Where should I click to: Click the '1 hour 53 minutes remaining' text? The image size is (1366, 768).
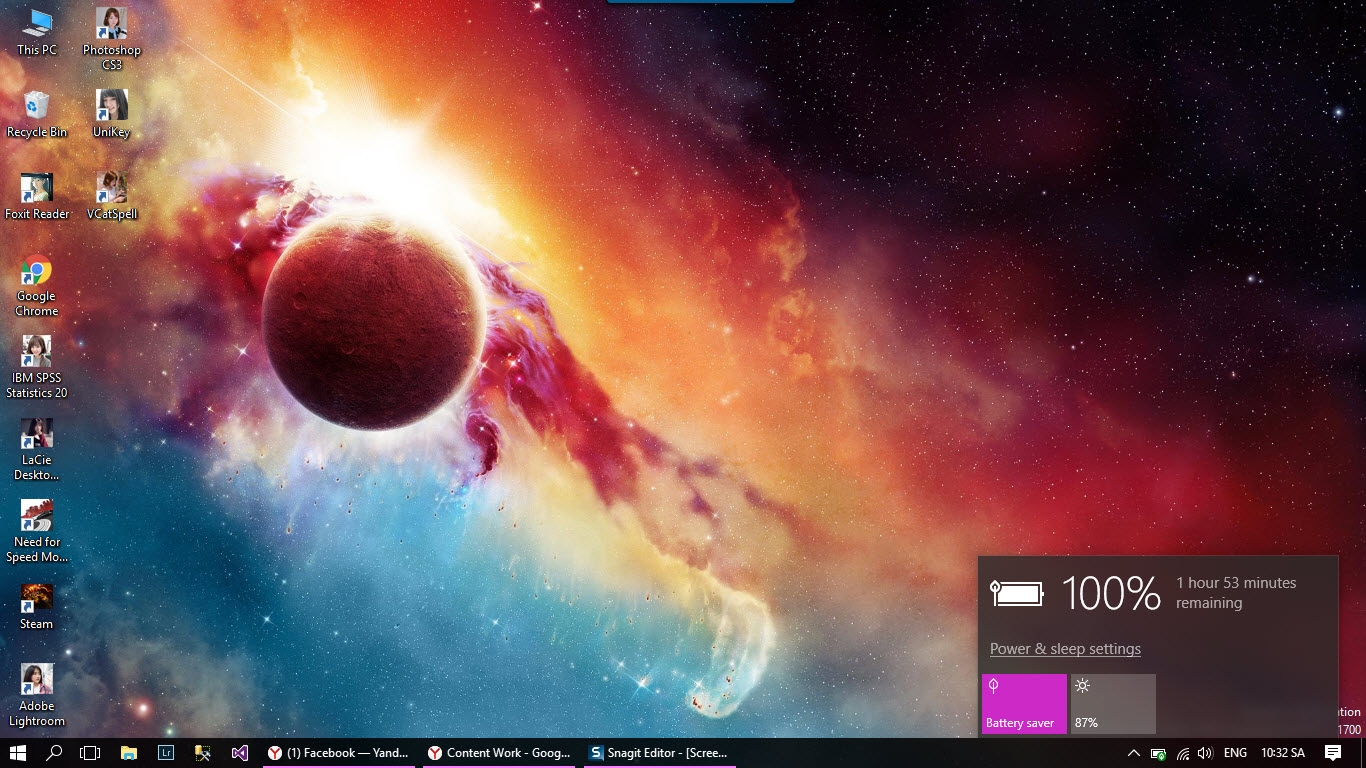1236,593
